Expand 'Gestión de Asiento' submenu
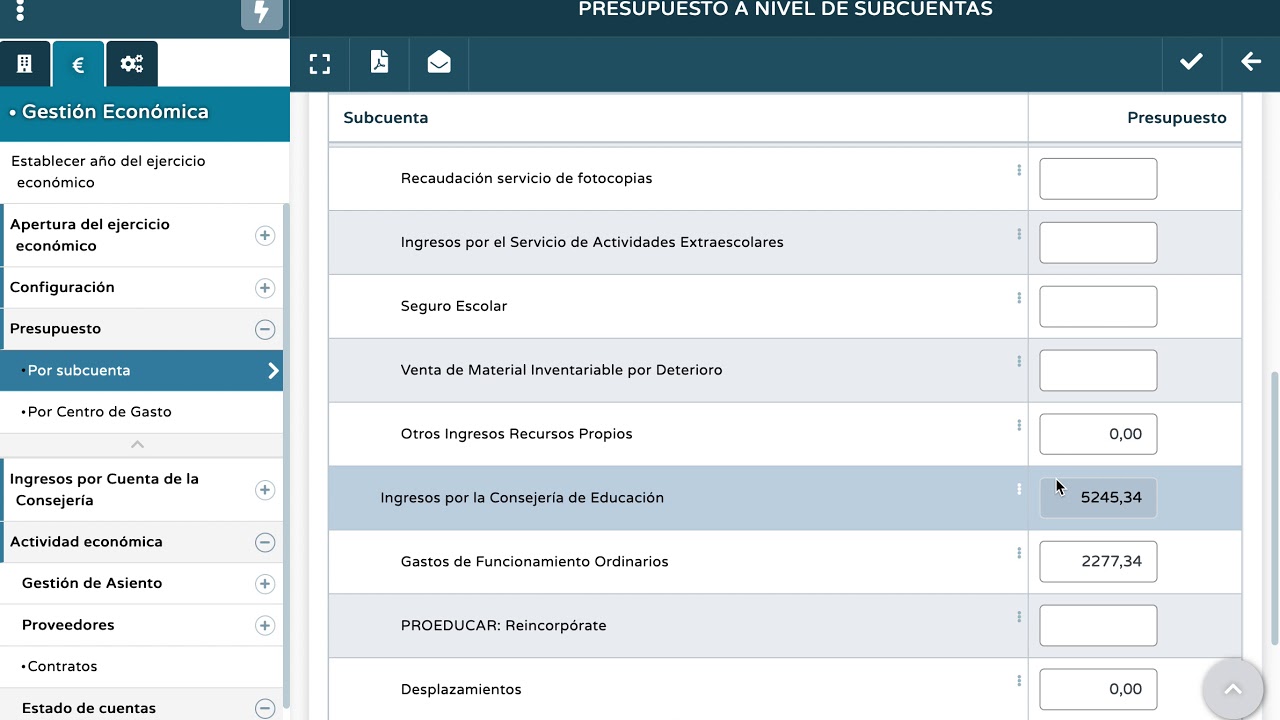 click(265, 584)
